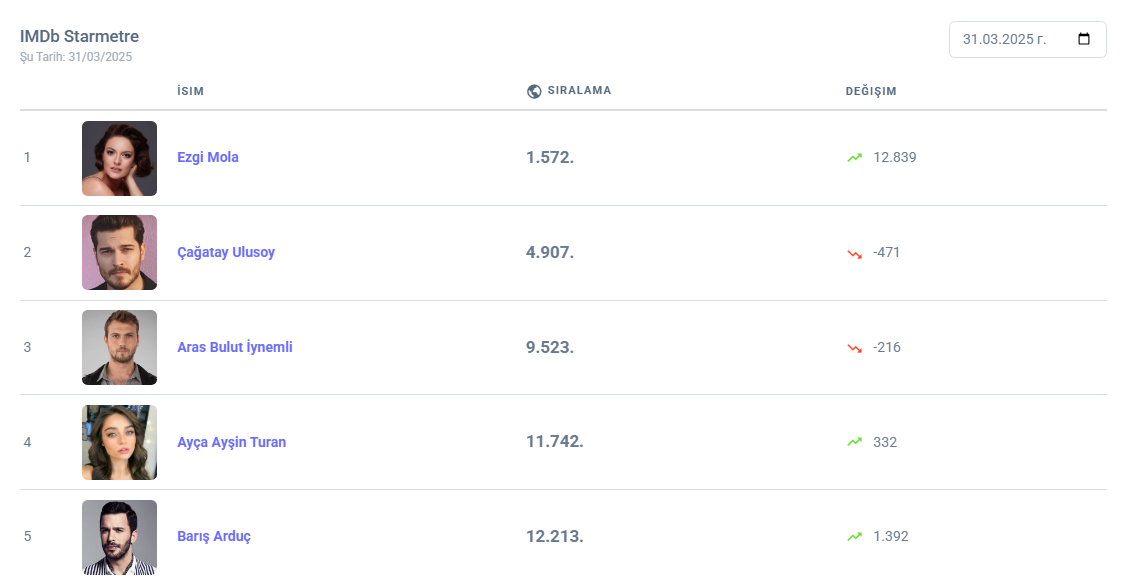Click the green up-trend arrow for Ayça Ayşin Turan
Viewport: 1122px width, 579px height.
[x=854, y=442]
